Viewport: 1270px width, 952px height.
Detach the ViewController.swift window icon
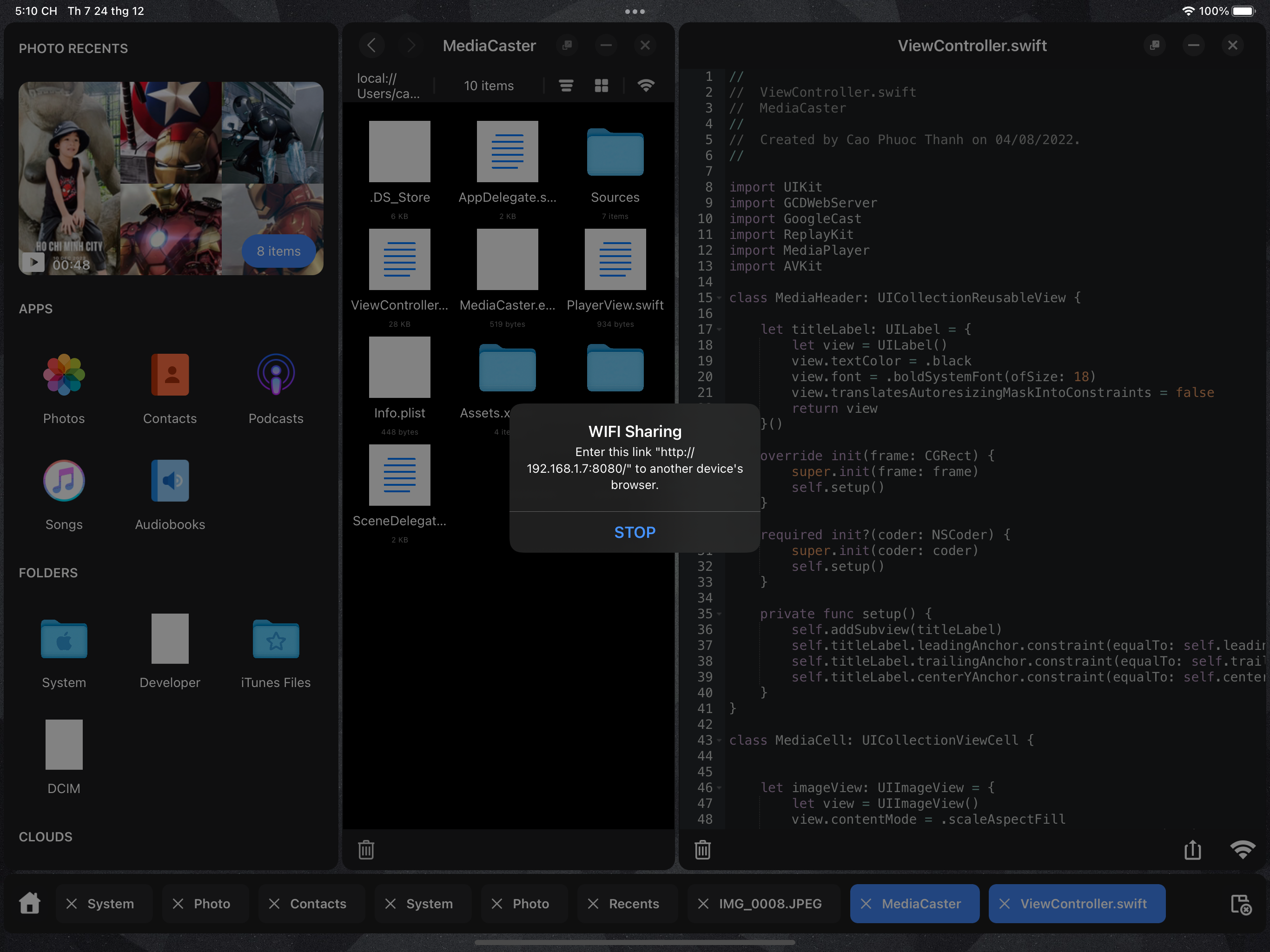point(1155,45)
